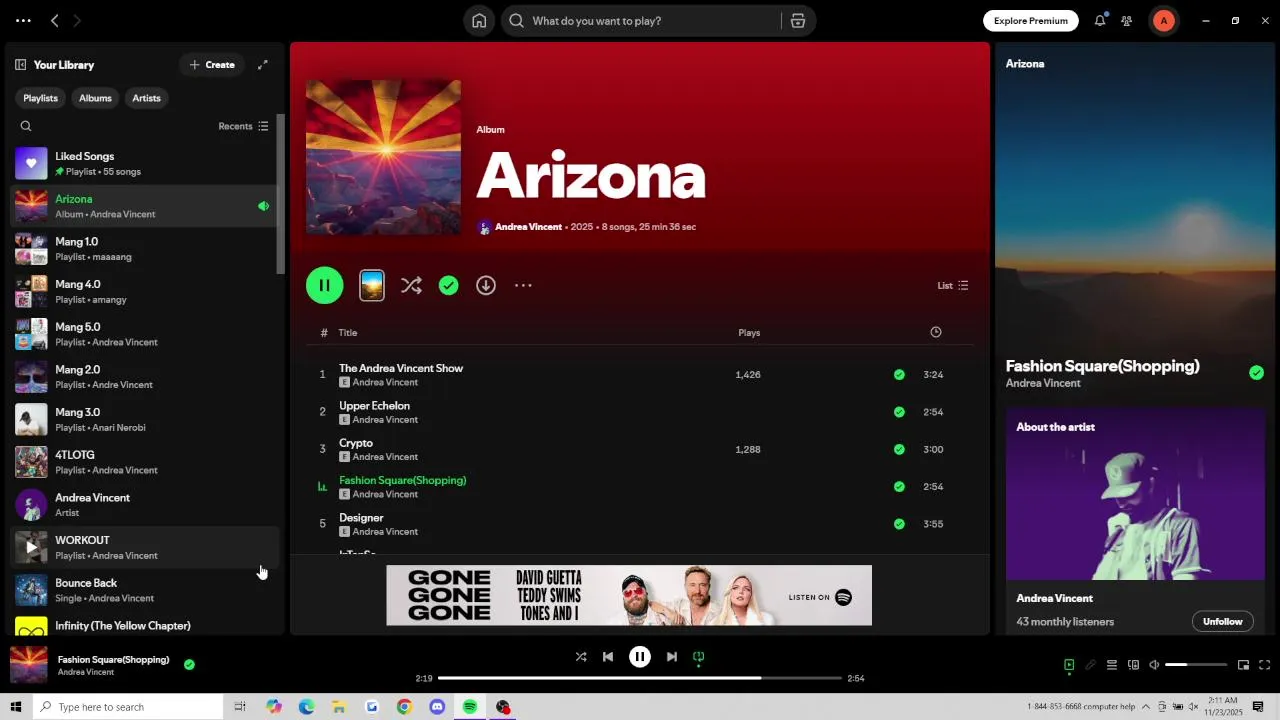Viewport: 1280px width, 720px height.
Task: Toggle saved check in bottom player bar
Action: (x=189, y=664)
